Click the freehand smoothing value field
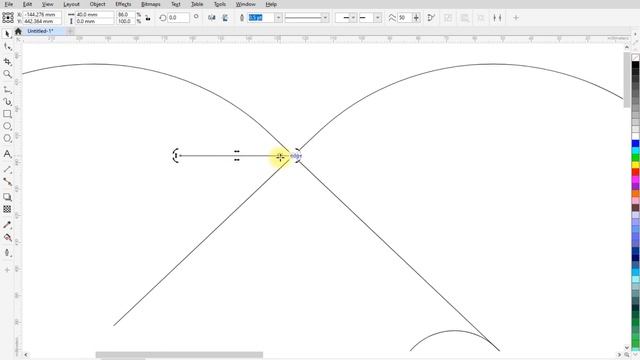 tap(405, 18)
